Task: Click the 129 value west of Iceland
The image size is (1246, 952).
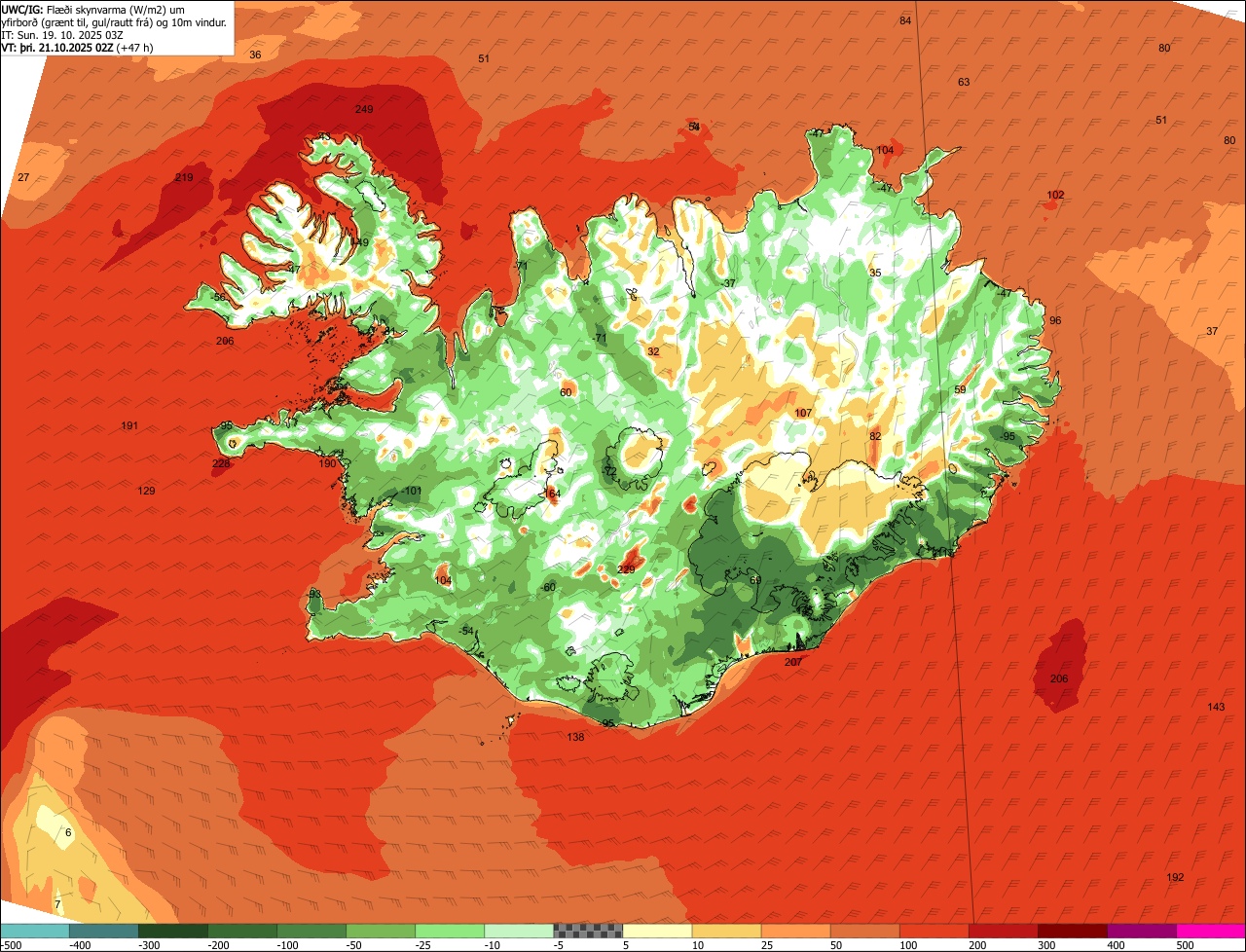Action: [146, 491]
